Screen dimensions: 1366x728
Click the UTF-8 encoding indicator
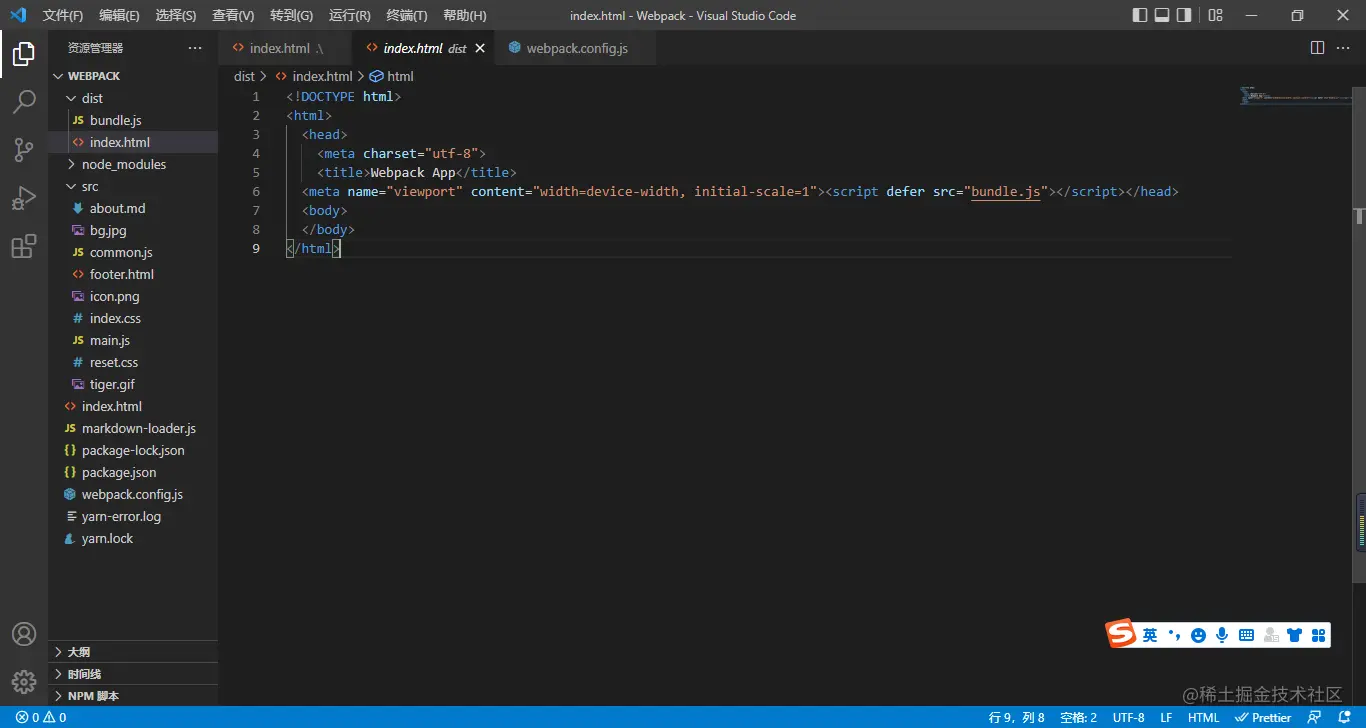[x=1128, y=717]
